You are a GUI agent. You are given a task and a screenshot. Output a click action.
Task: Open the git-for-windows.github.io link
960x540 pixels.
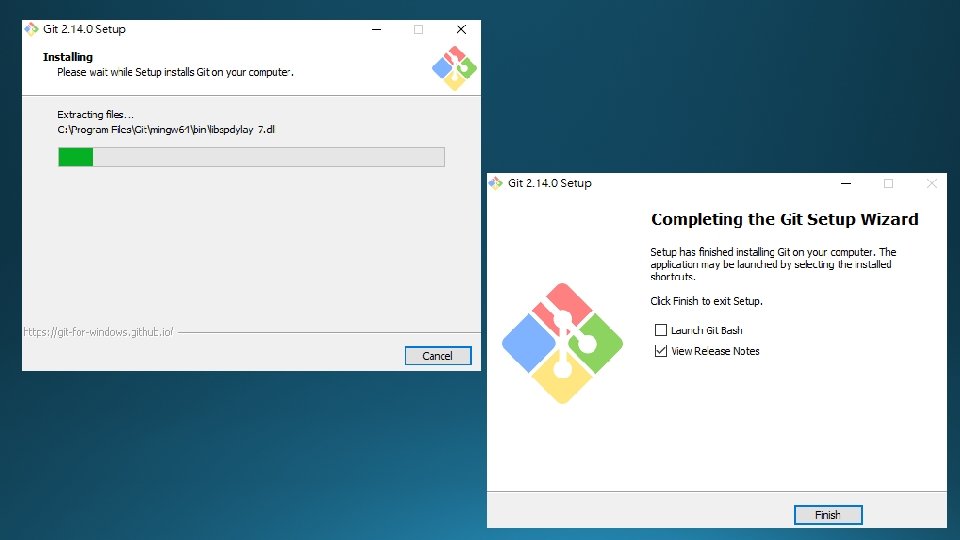coord(98,332)
